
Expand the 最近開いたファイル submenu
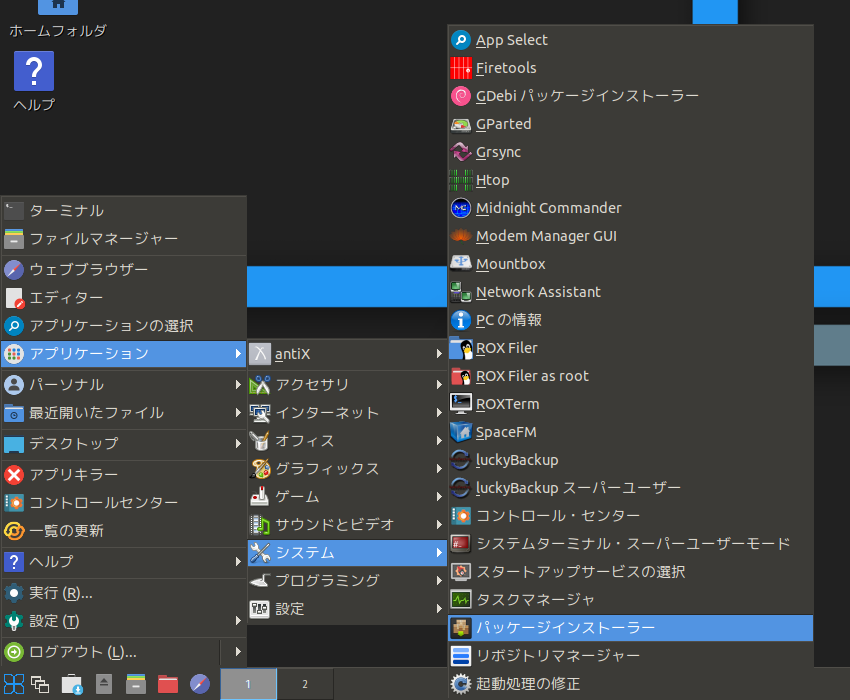click(x=124, y=413)
